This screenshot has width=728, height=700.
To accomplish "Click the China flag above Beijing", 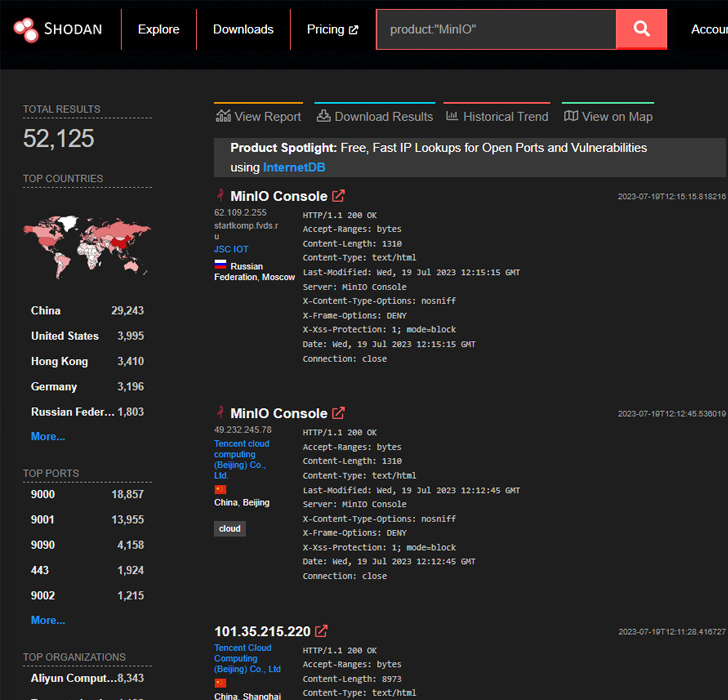I will 221,489.
